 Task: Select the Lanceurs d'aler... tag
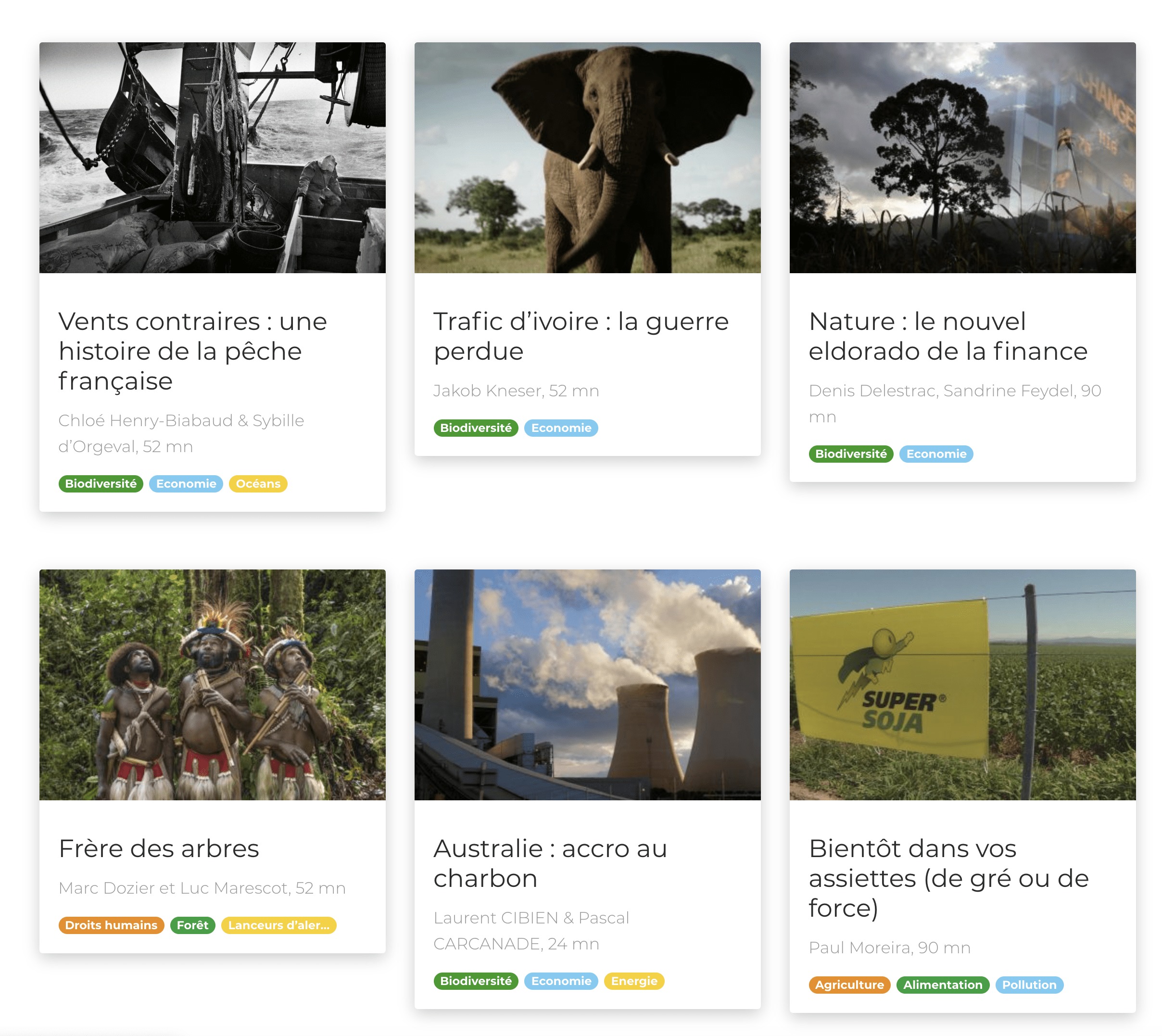pos(279,925)
